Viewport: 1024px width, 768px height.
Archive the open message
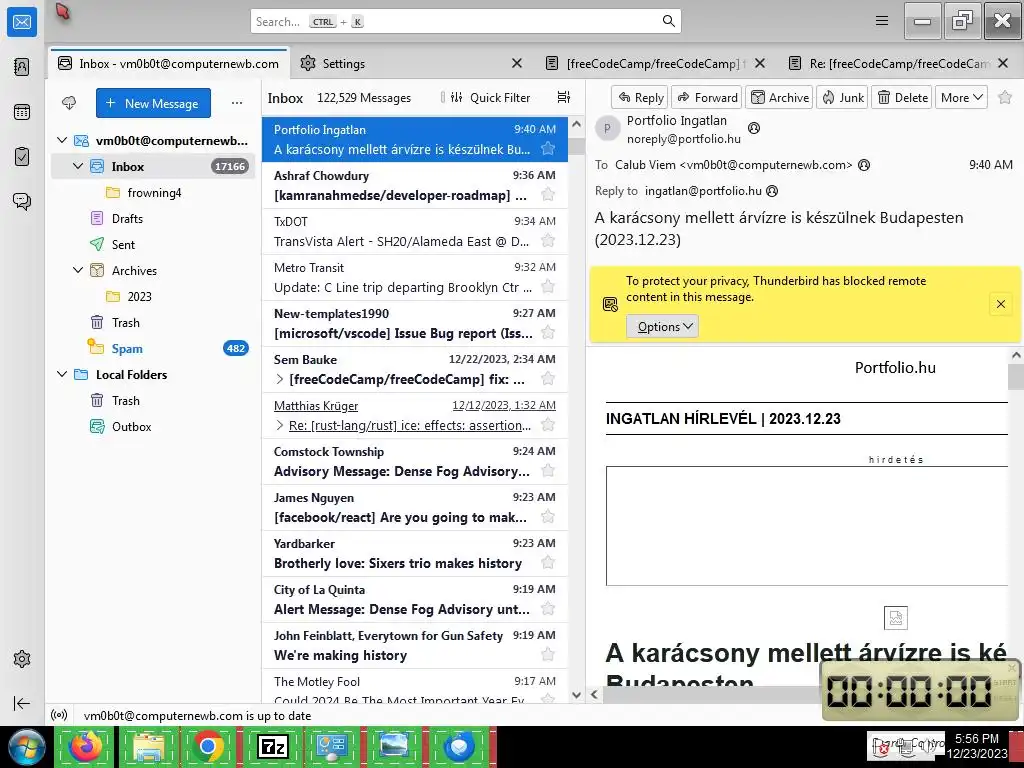coord(779,97)
